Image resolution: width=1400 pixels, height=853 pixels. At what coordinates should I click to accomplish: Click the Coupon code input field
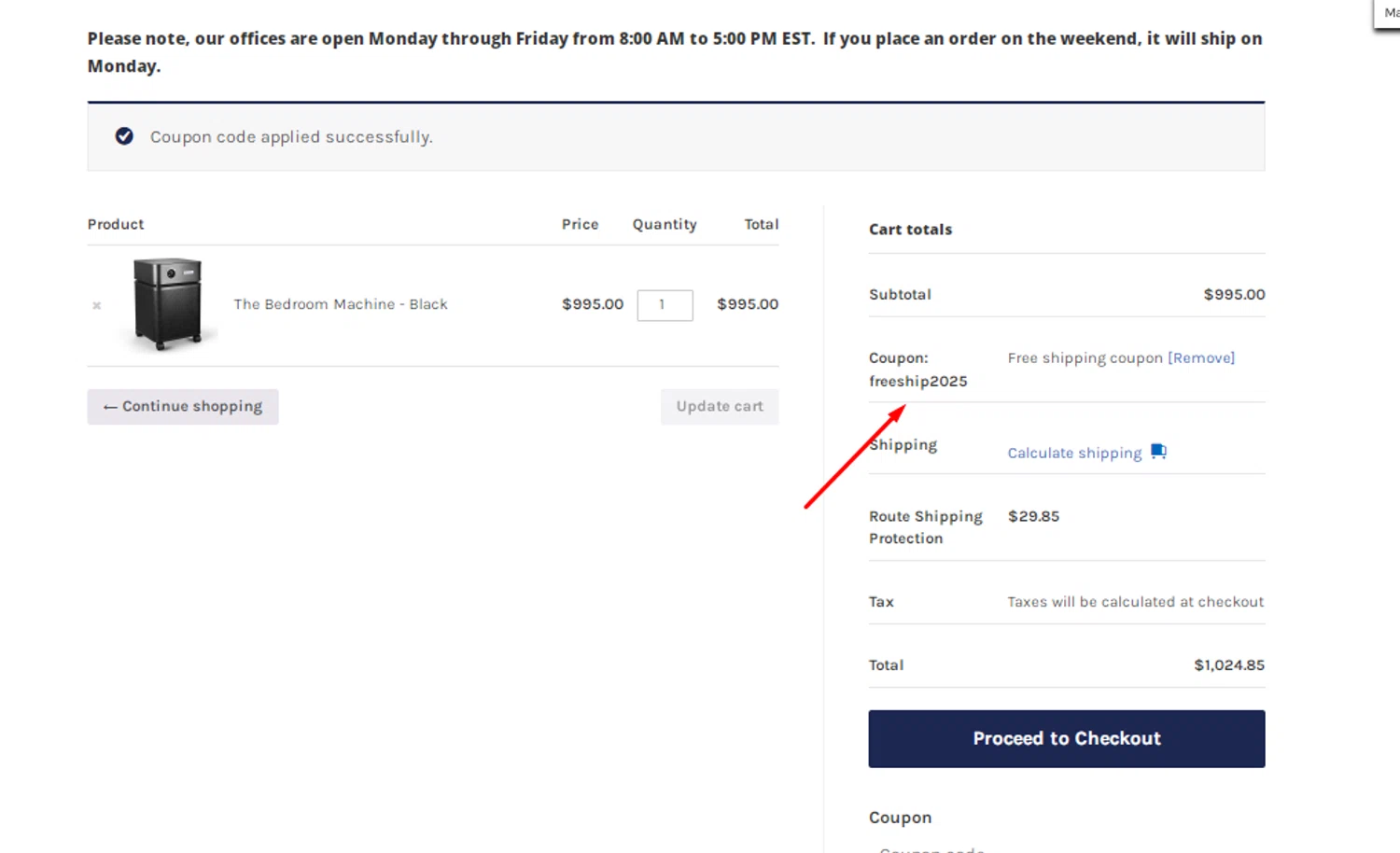(1067, 847)
